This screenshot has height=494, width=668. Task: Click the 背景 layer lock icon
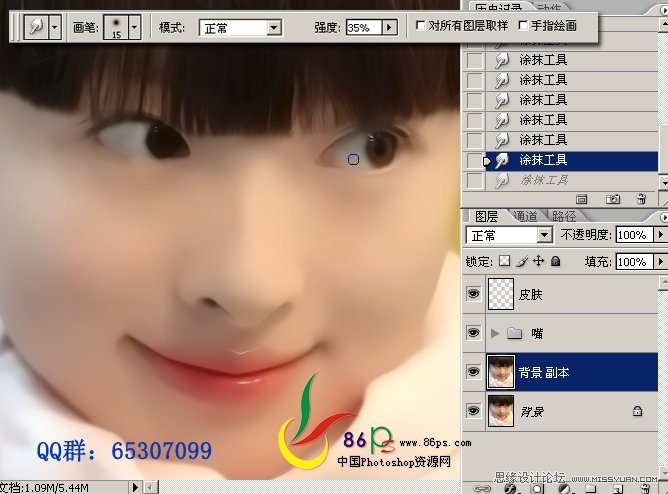(x=637, y=411)
